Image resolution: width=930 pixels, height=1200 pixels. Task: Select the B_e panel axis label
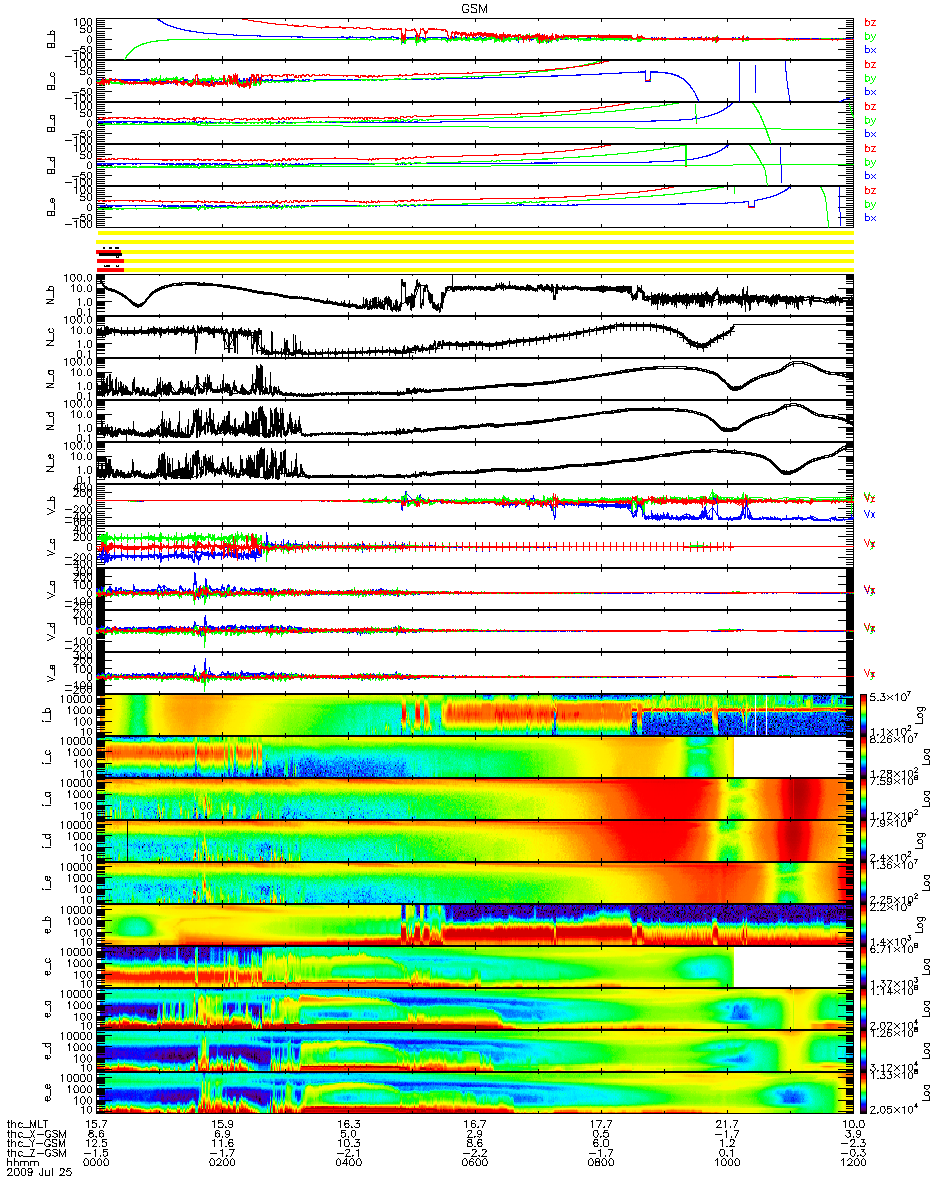[51, 206]
